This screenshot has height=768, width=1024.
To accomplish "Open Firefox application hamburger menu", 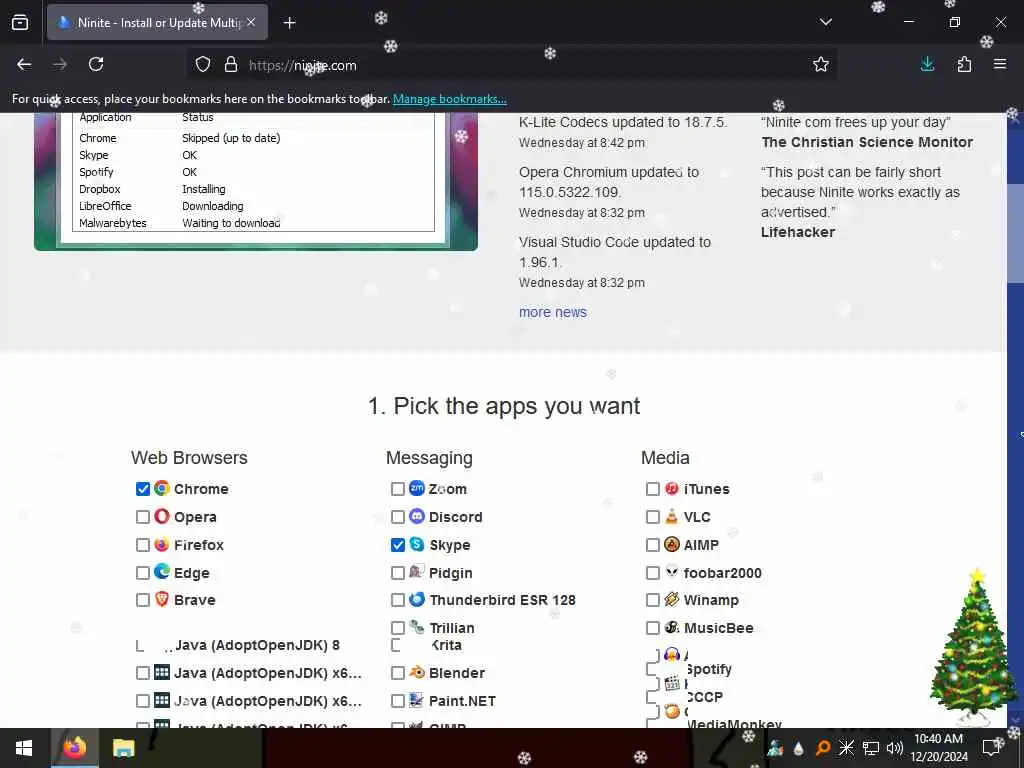I will pyautogui.click(x=1000, y=64).
